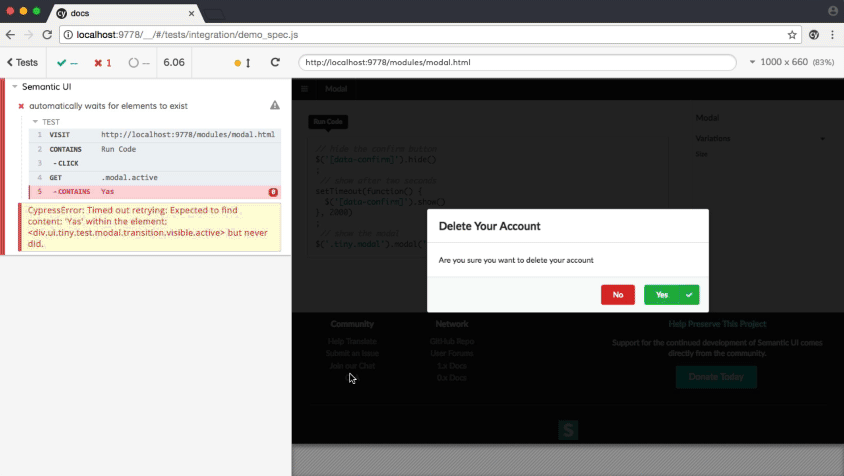Click the test duration 6.06
This screenshot has width=844, height=476.
point(174,62)
